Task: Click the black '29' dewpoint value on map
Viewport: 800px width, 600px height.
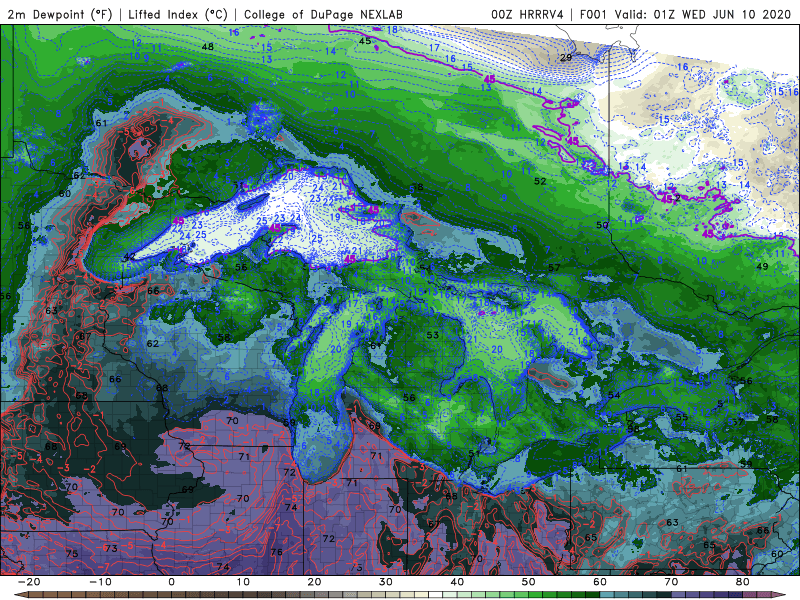Action: (x=566, y=58)
